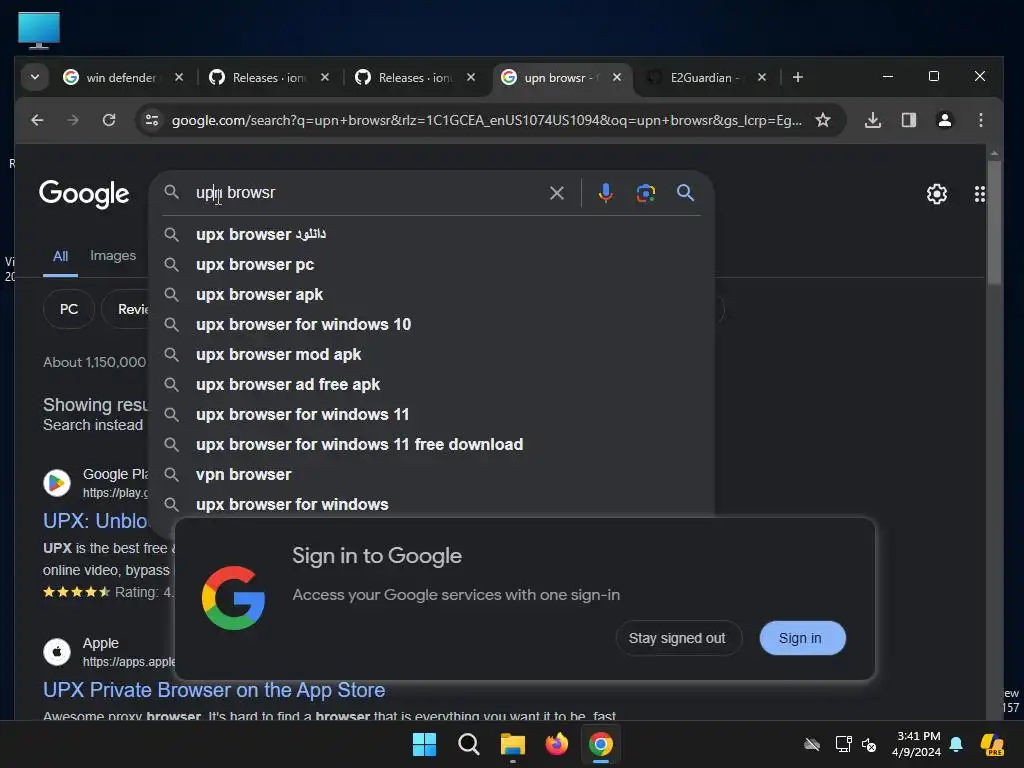
Task: Select the All results tab
Action: coord(60,257)
